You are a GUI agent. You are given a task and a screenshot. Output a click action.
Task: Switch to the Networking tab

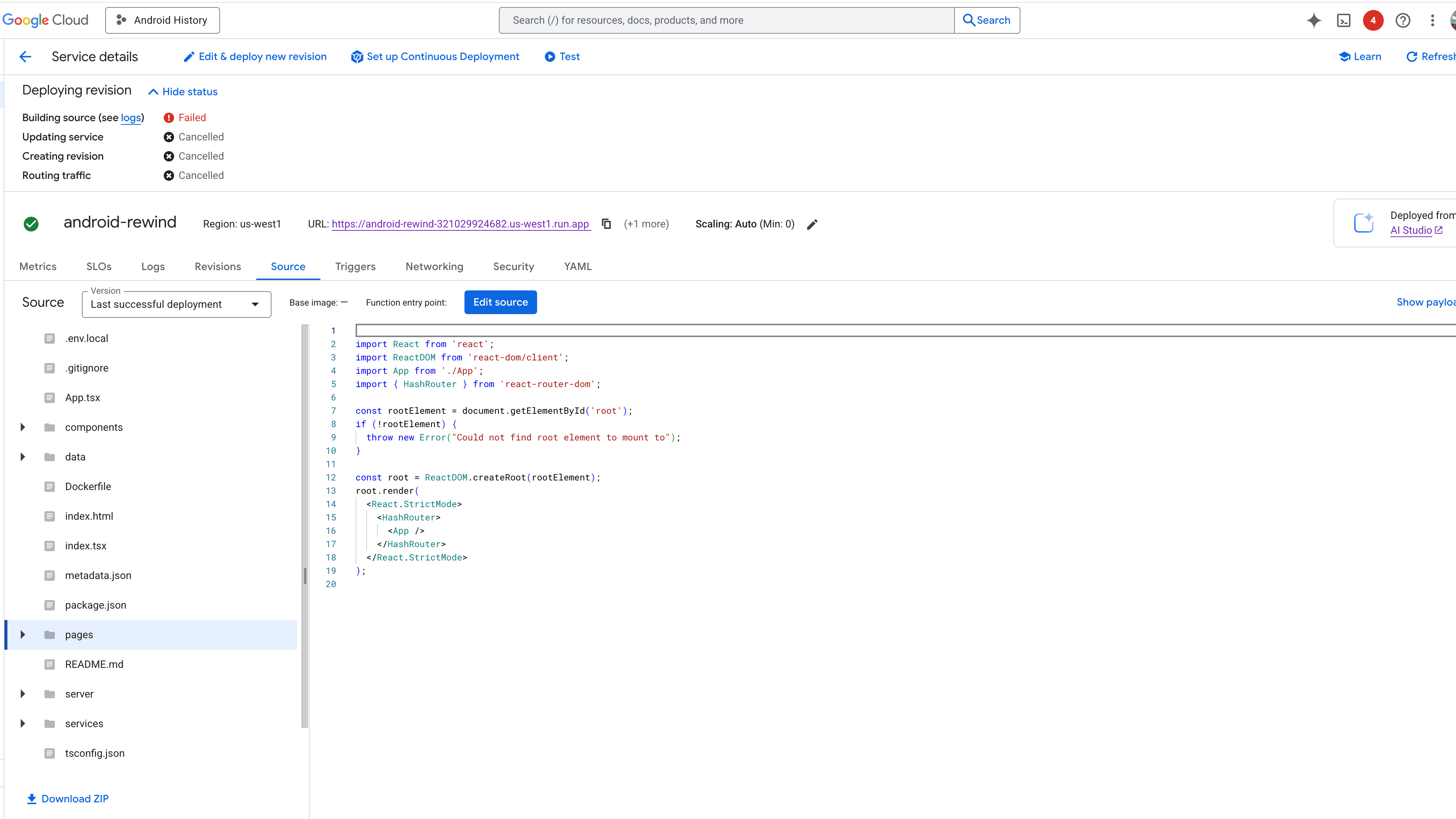[x=434, y=266]
